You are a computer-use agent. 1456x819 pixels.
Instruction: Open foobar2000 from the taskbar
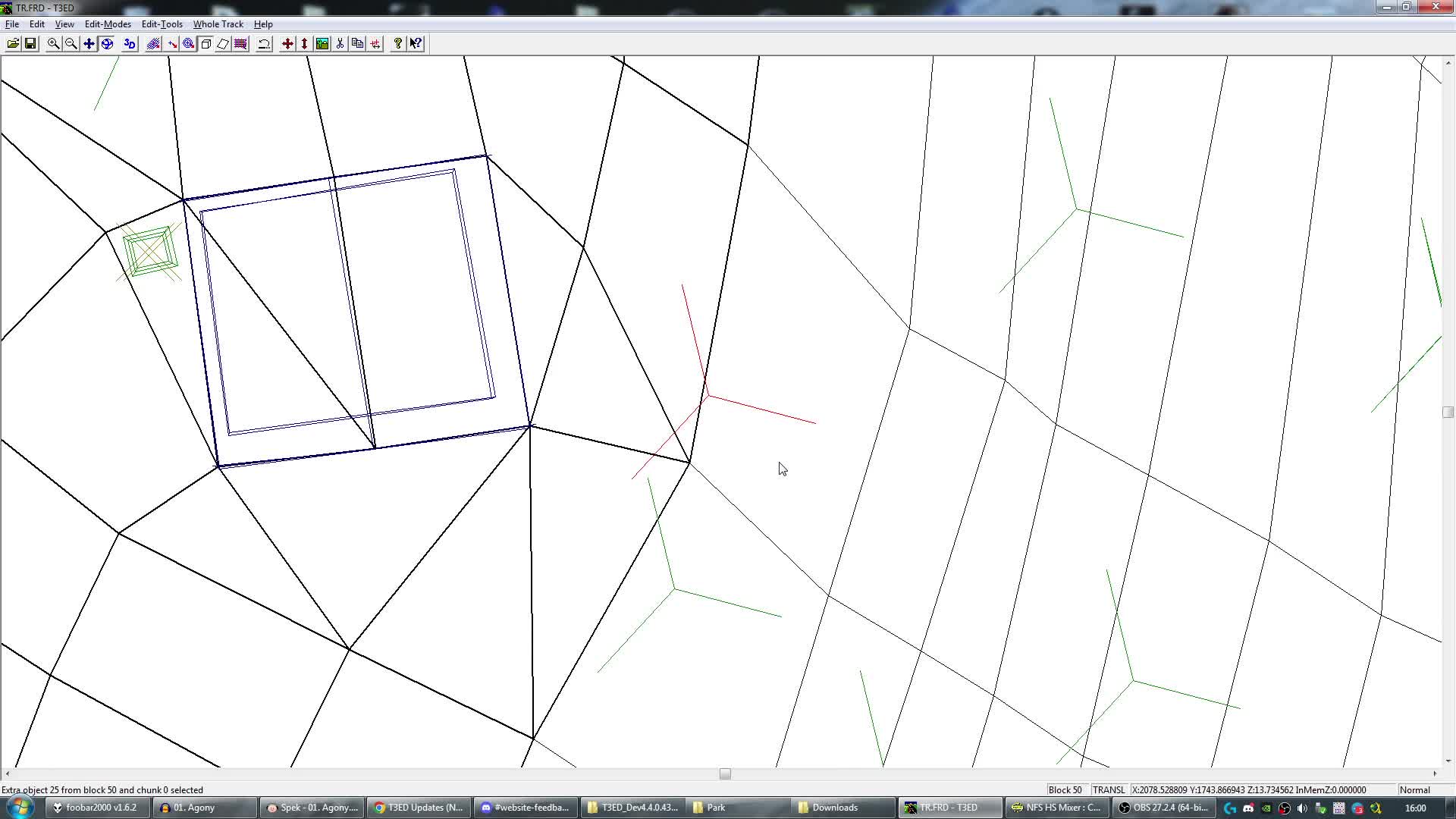[96, 808]
